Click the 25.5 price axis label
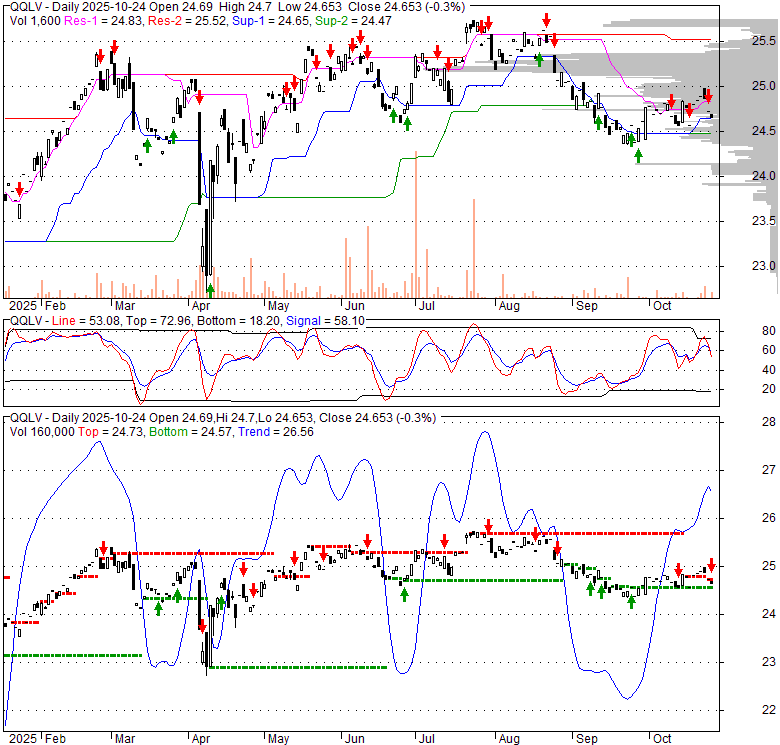This screenshot has height=745, width=780. (763, 41)
